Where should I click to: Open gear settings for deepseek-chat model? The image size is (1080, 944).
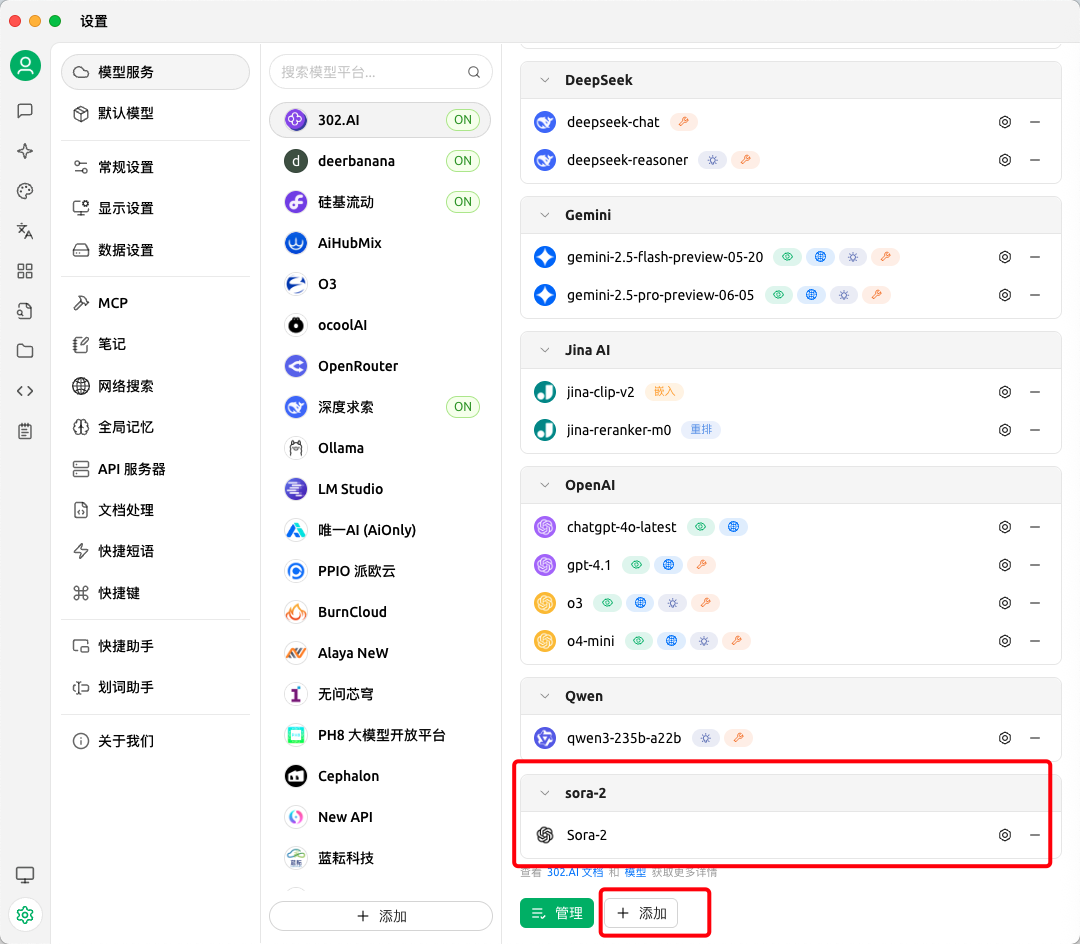[1005, 122]
